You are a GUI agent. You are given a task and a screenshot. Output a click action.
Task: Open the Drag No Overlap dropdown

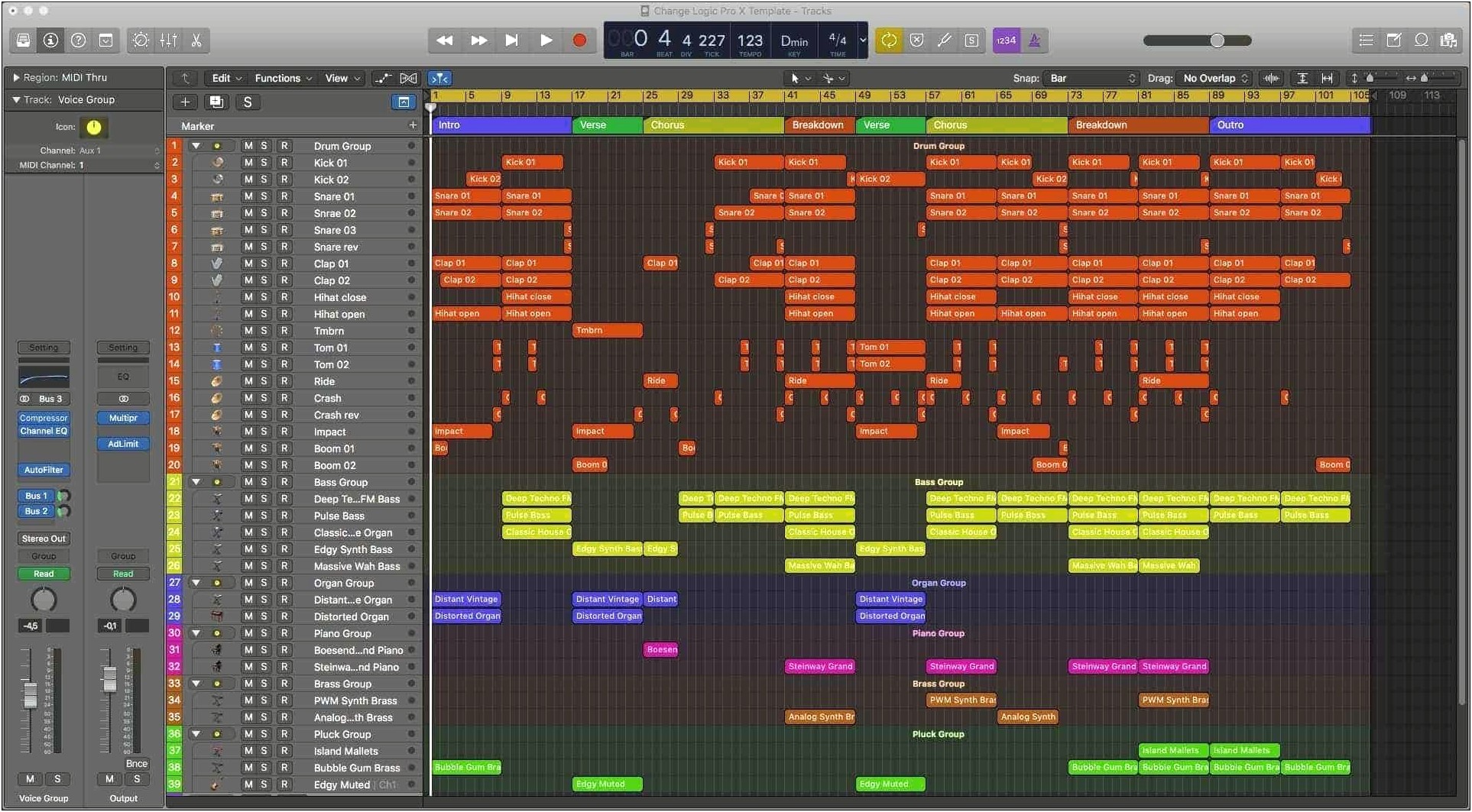tap(1215, 78)
